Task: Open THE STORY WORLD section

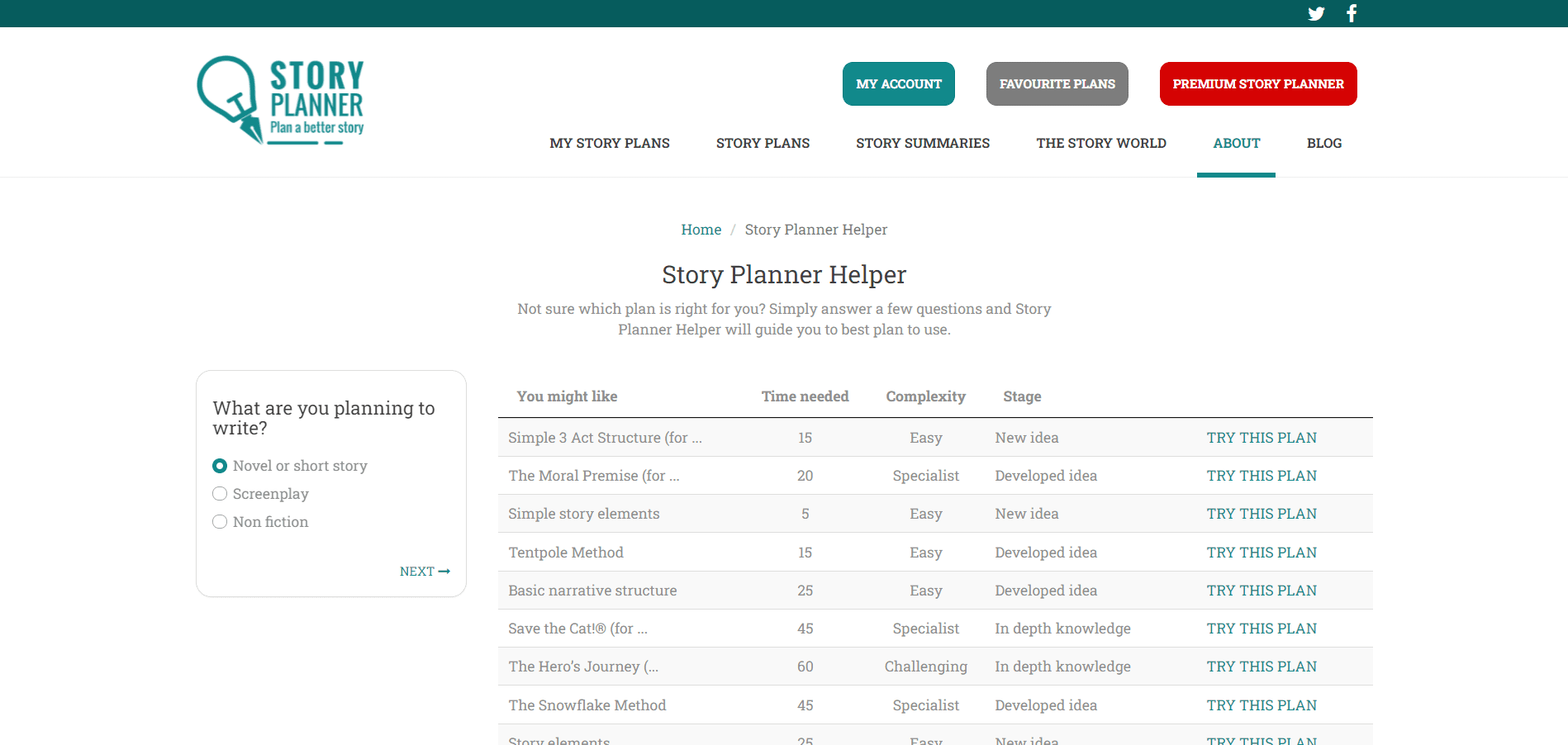Action: click(x=1100, y=143)
